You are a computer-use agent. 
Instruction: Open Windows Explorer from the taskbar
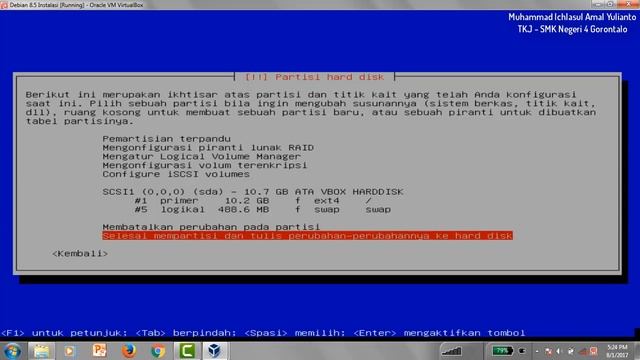point(41,351)
